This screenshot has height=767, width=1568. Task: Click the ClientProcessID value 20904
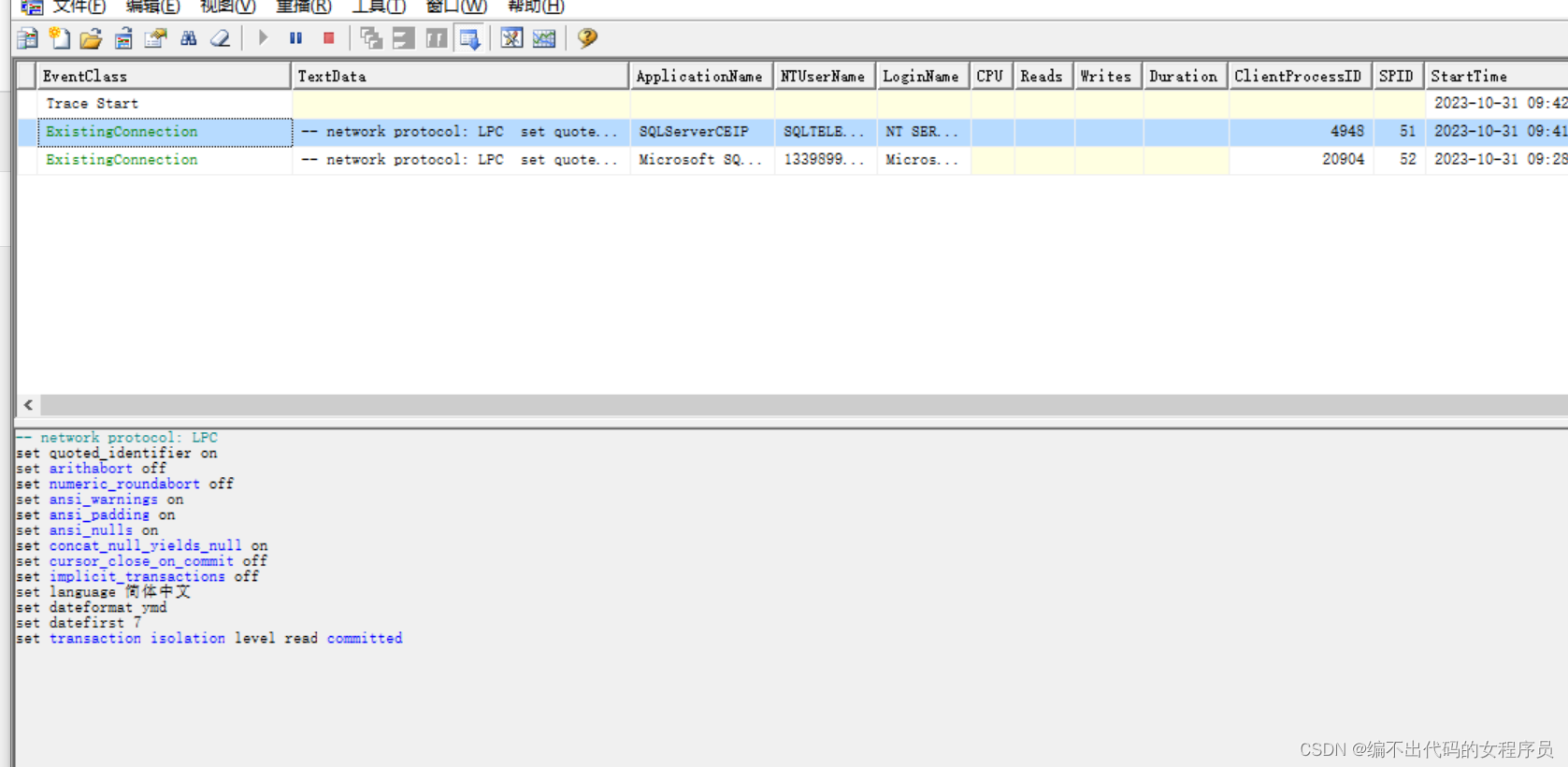(1343, 160)
